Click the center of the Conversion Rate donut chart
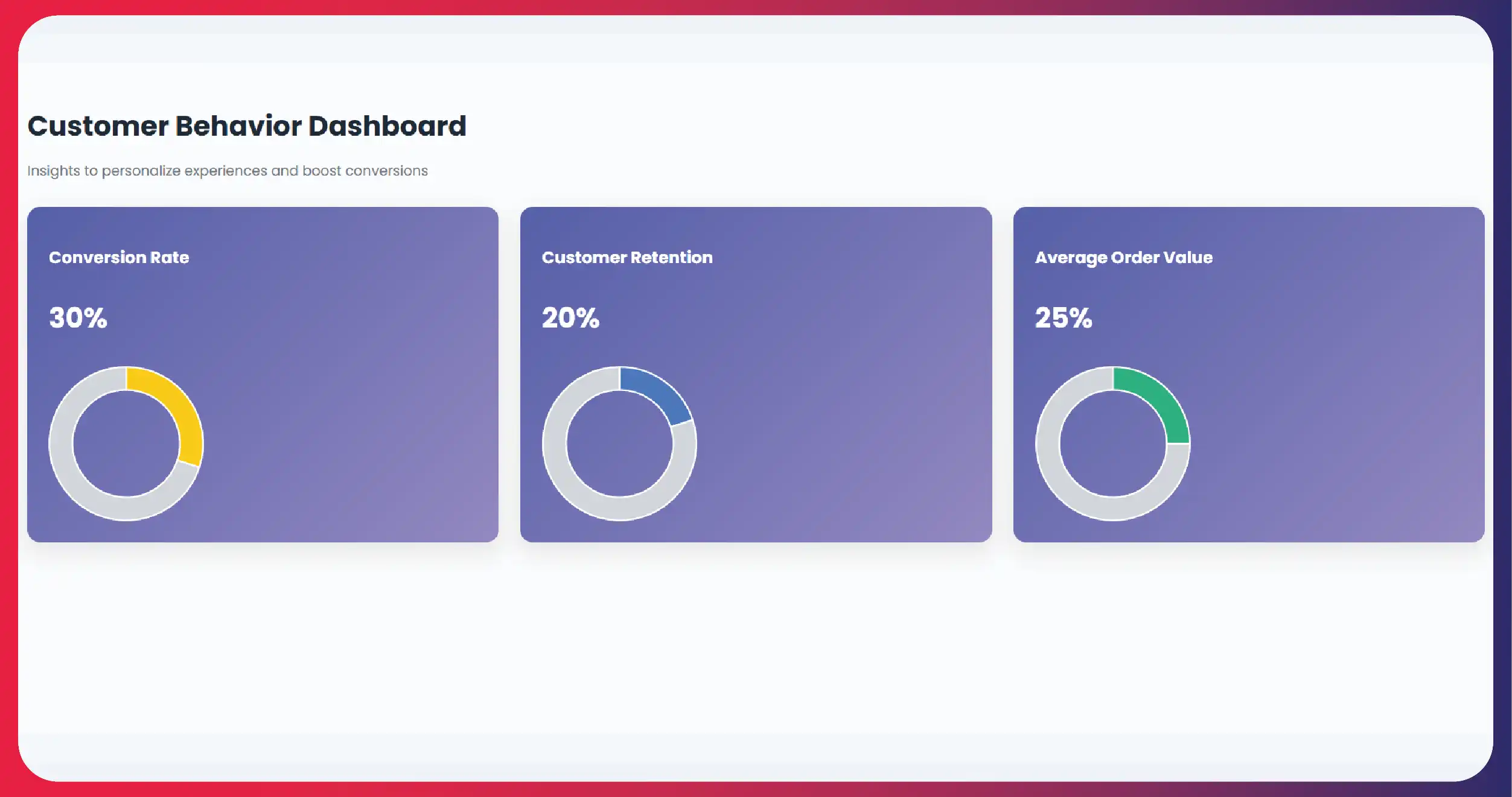The width and height of the screenshot is (1512, 797). tap(126, 443)
